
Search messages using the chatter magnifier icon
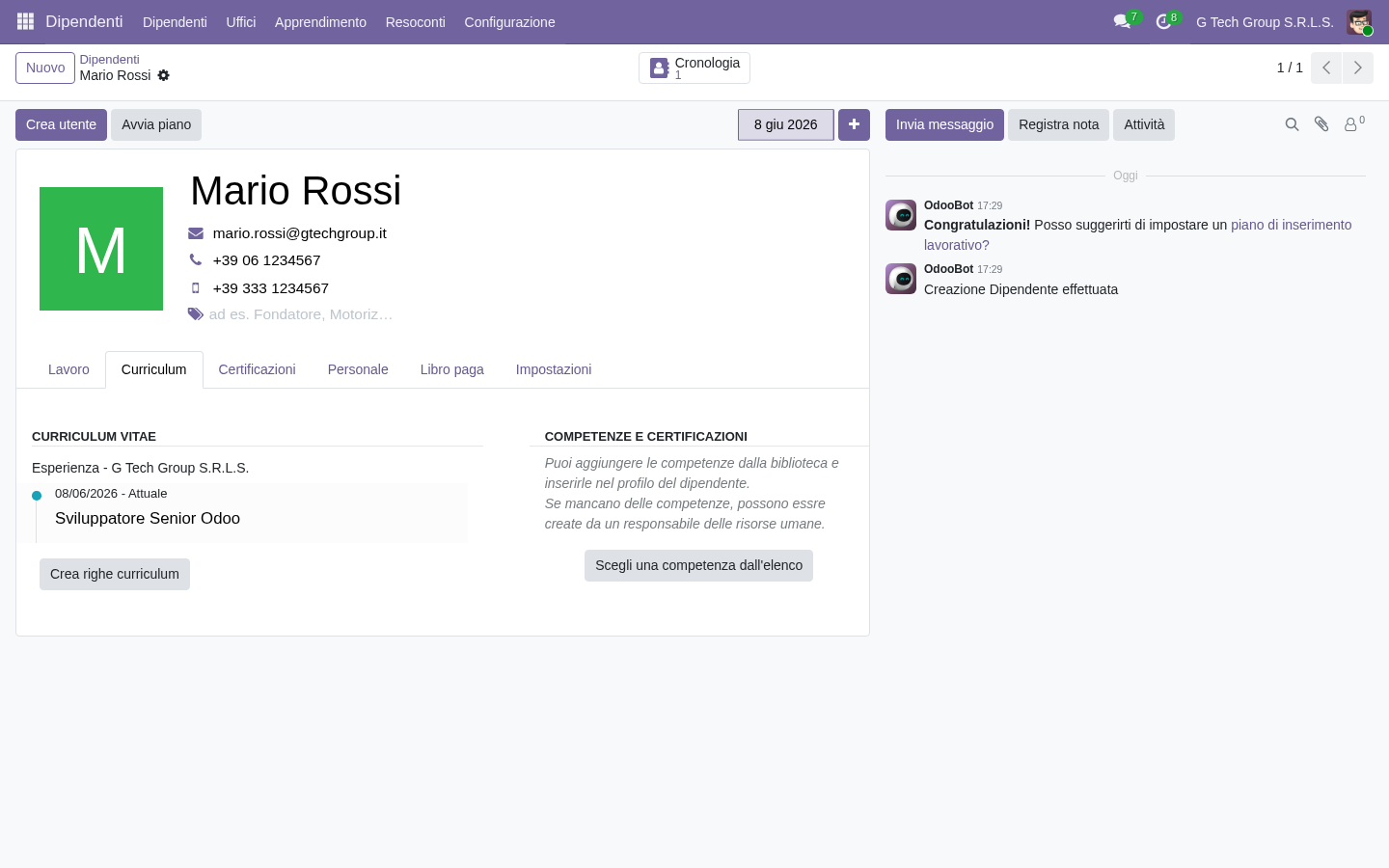tap(1293, 124)
